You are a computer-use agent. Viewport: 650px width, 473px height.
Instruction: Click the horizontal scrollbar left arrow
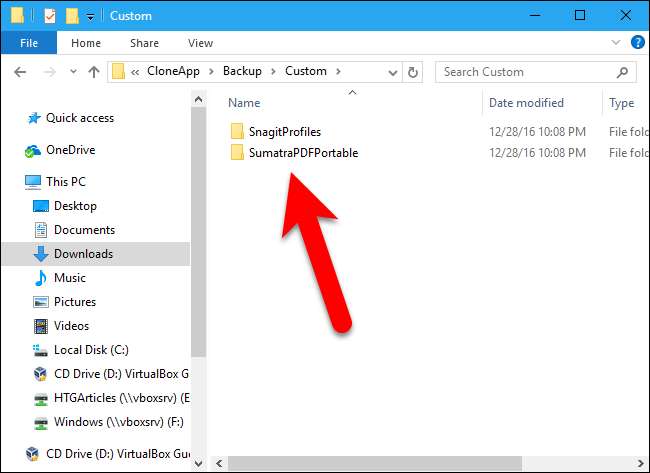219,463
